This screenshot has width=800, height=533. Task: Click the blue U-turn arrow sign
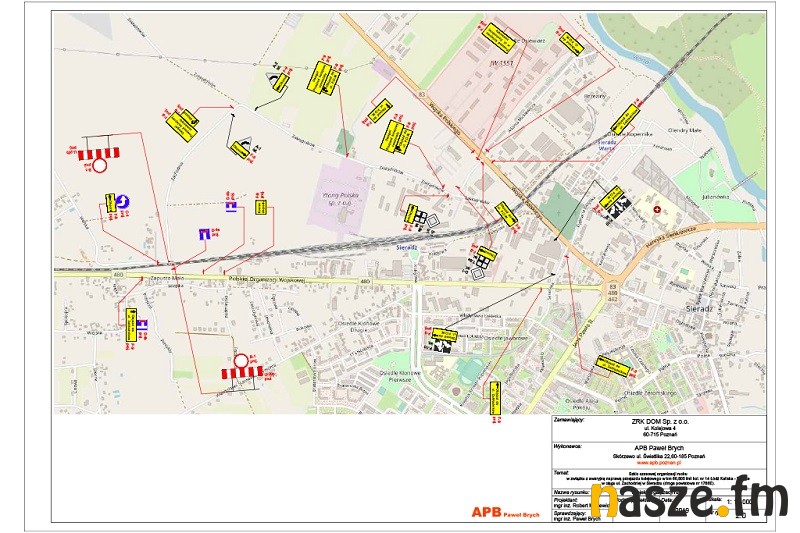129,203
